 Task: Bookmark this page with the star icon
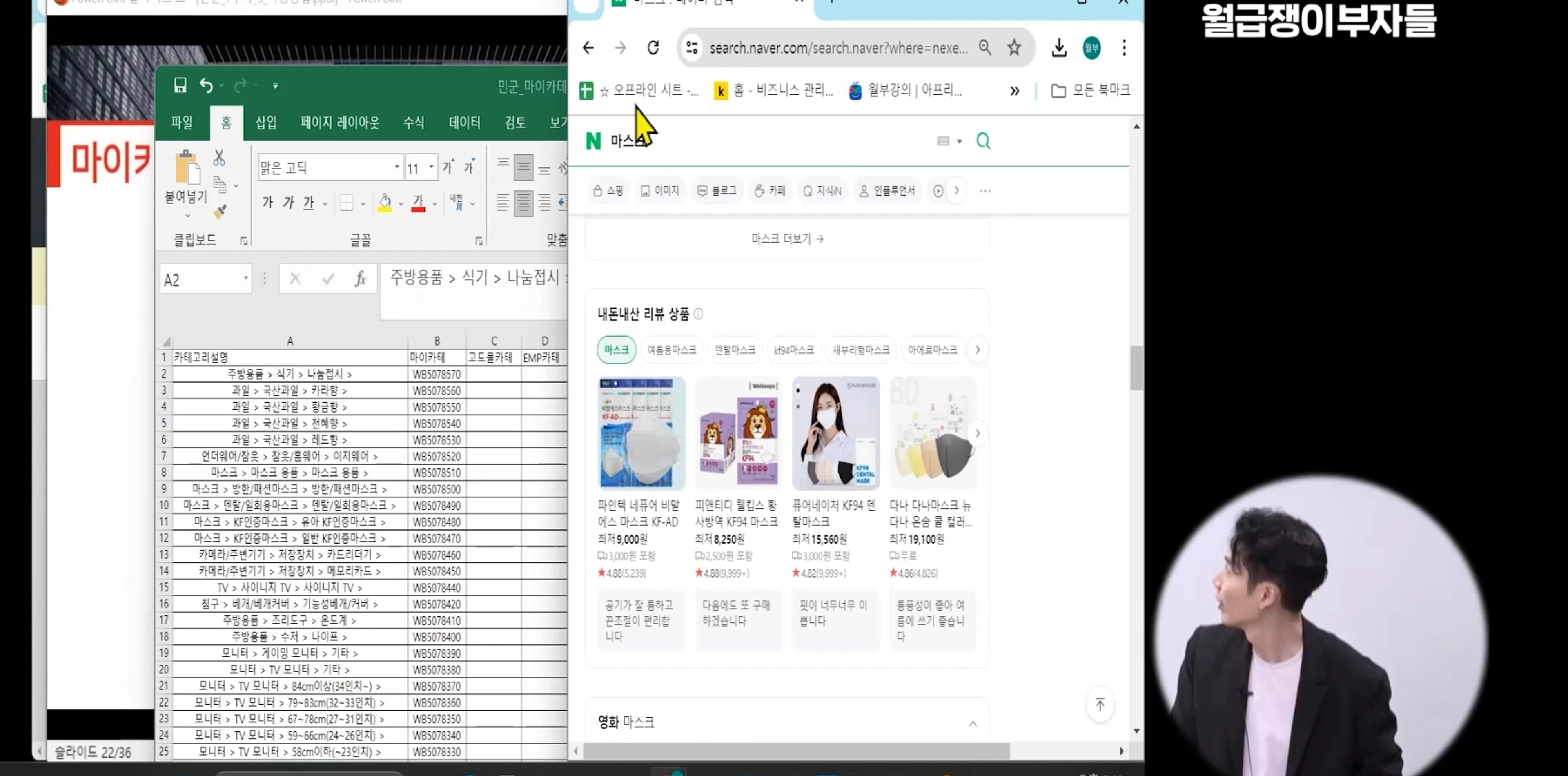(1014, 47)
